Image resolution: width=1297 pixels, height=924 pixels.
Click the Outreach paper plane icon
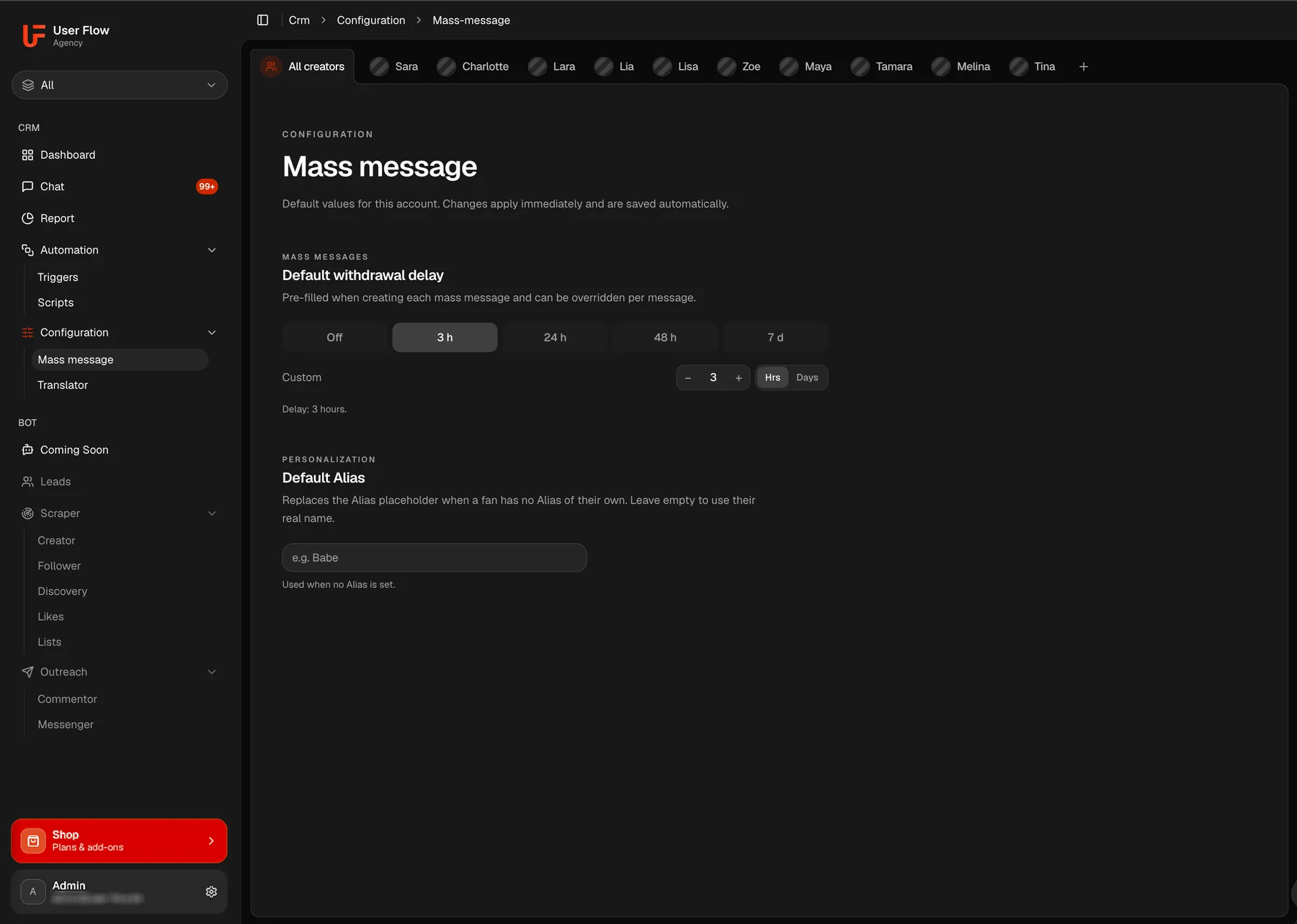point(27,672)
